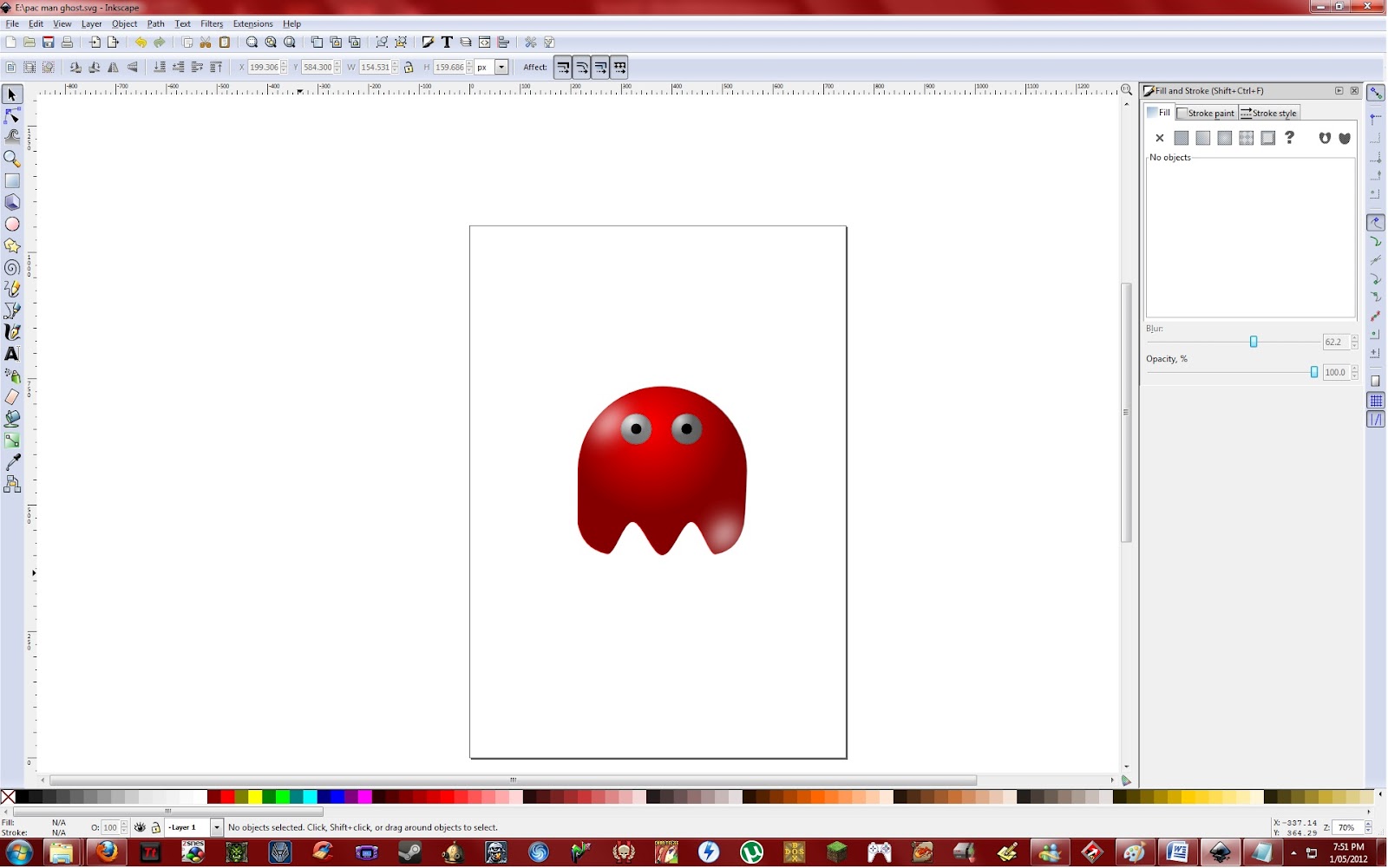Choose Linear gradient fill button
This screenshot has height=868, width=1388.
click(1203, 138)
